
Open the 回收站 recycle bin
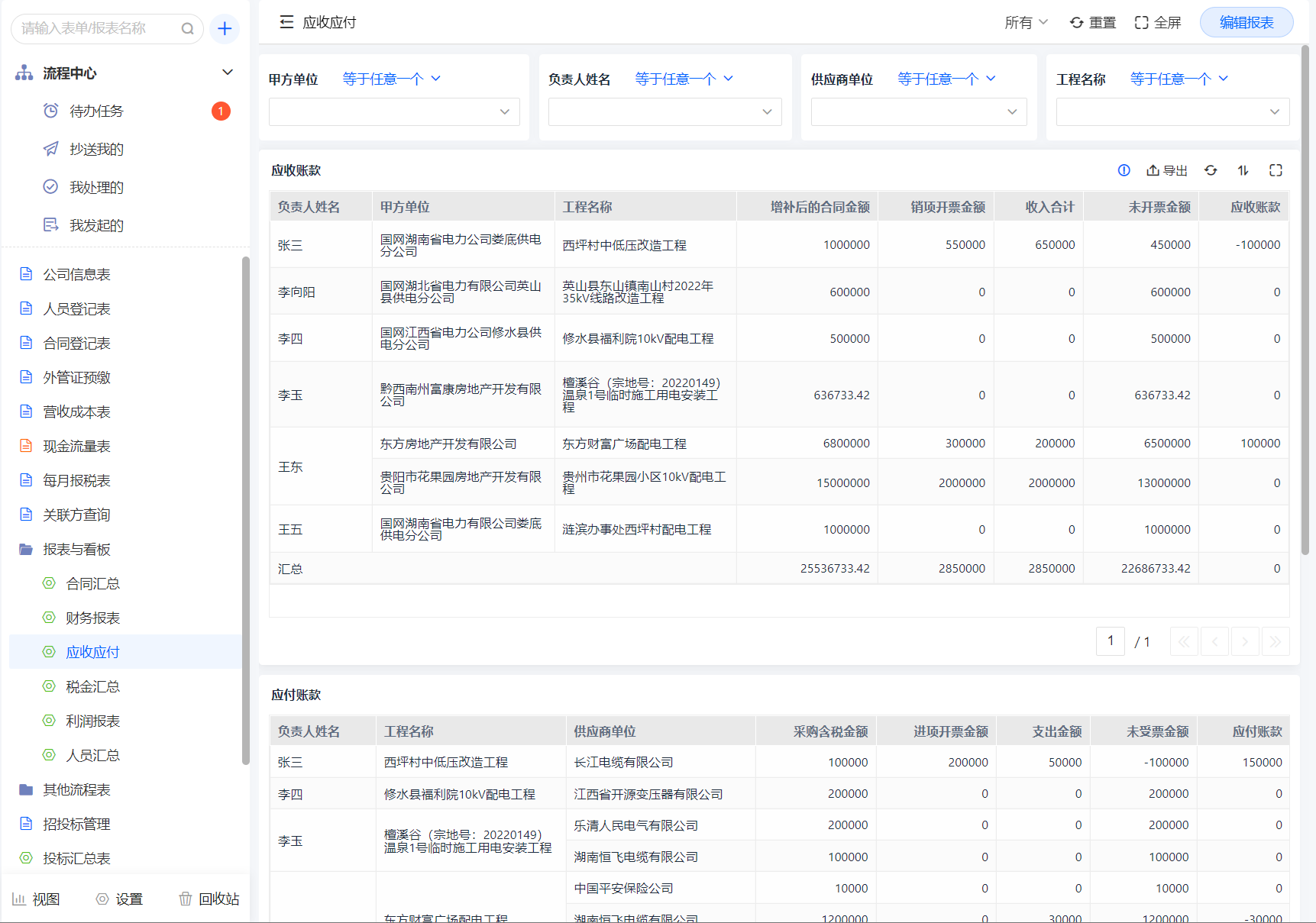click(209, 899)
